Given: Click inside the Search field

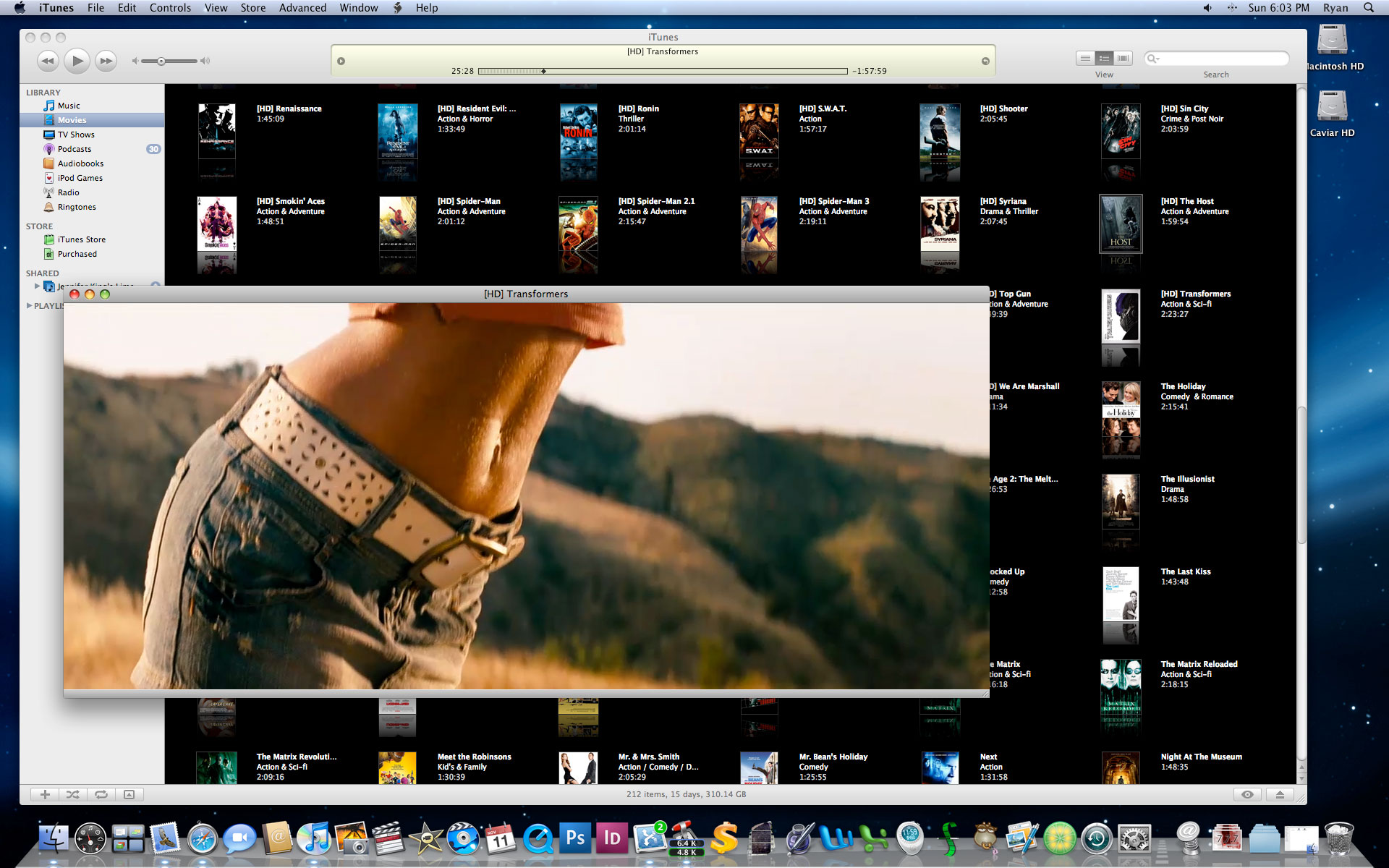Looking at the screenshot, I should pyautogui.click(x=1223, y=58).
